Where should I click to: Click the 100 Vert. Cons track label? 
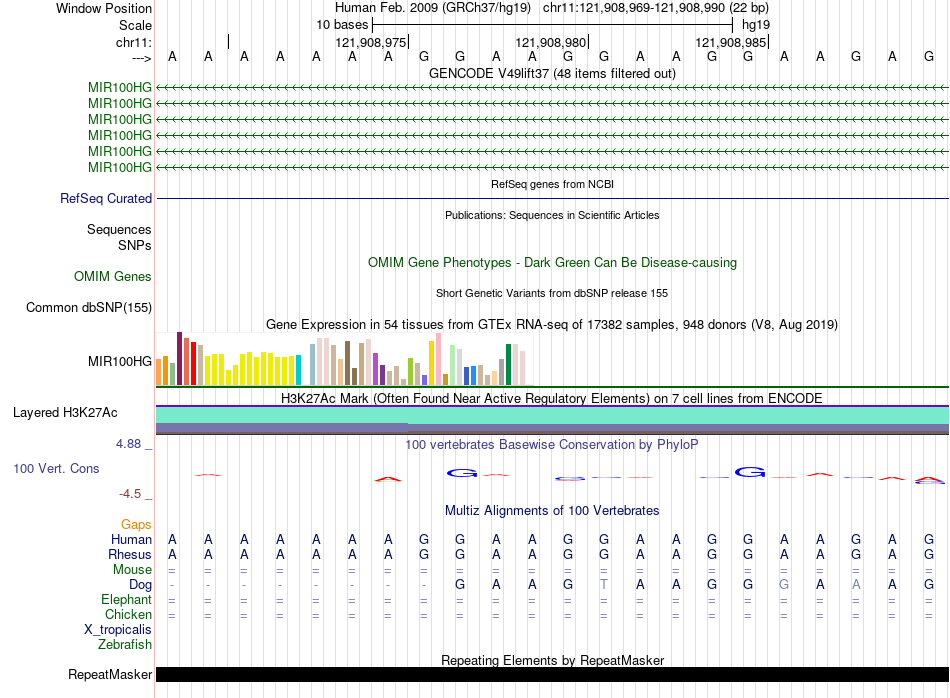(56, 468)
